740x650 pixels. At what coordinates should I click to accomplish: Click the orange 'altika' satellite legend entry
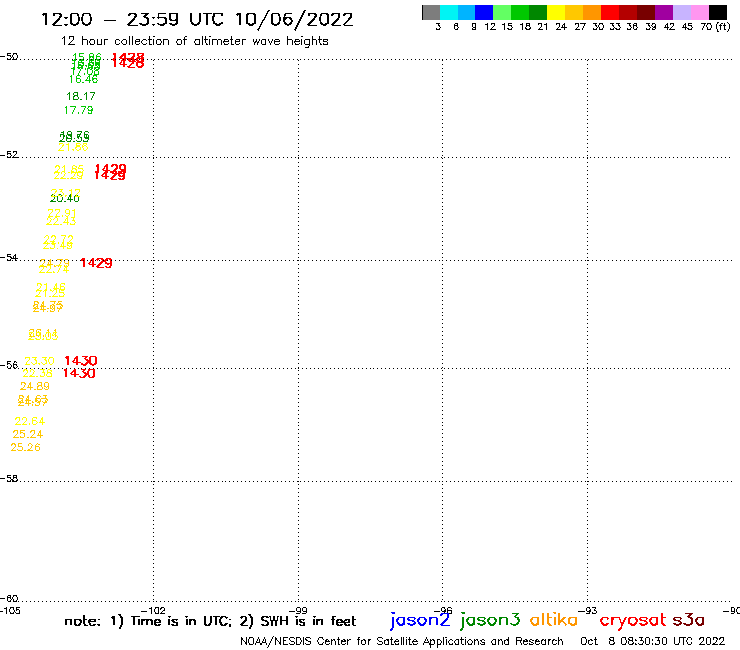pos(554,620)
